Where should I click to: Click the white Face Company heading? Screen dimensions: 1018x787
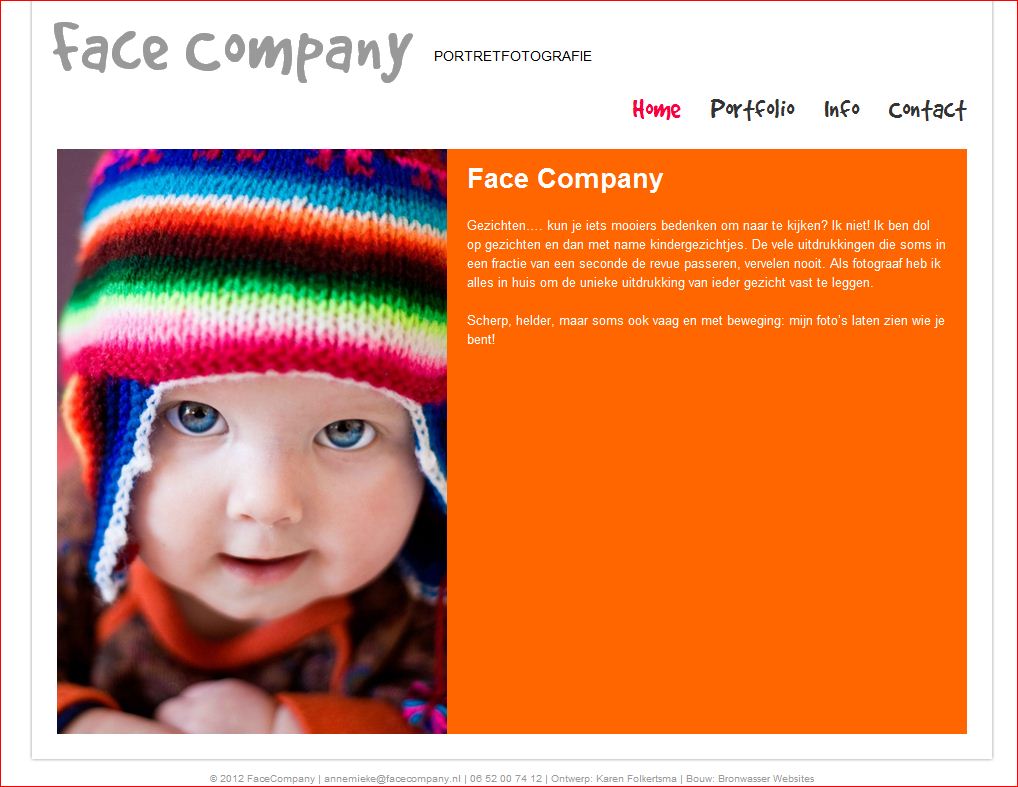pos(565,179)
